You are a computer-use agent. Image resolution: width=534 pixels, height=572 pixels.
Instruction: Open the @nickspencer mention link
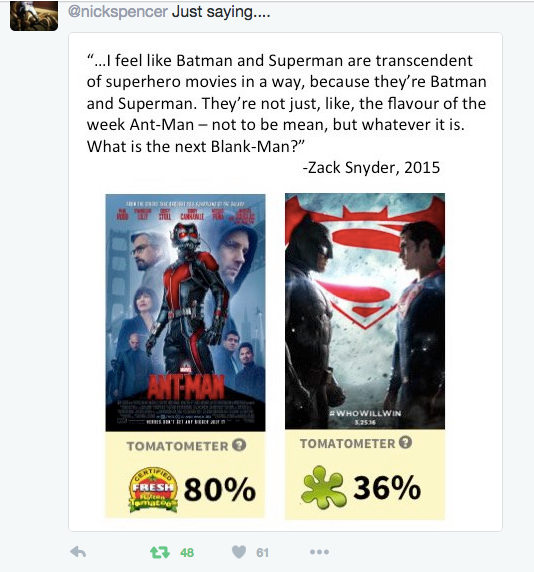118,12
